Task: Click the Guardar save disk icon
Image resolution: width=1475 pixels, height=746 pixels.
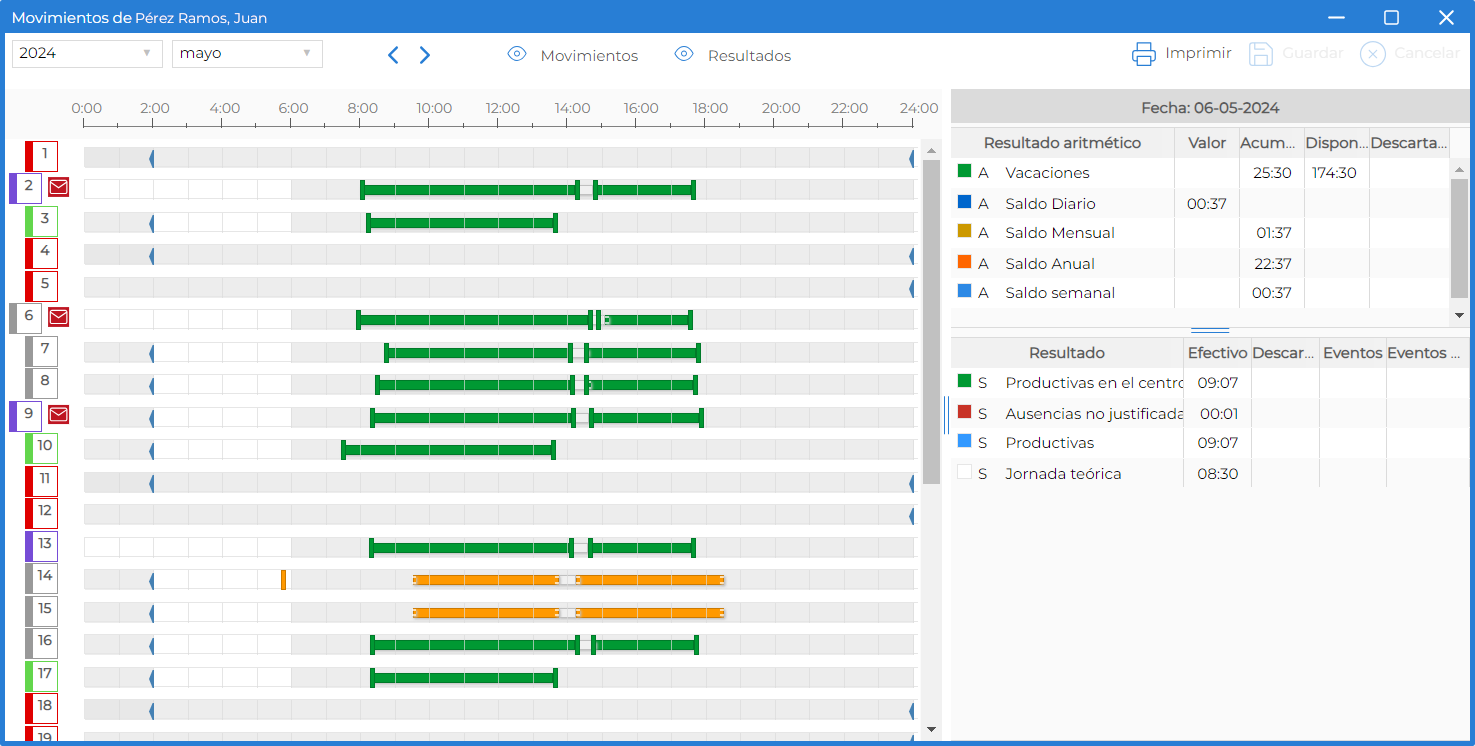Action: (1261, 54)
